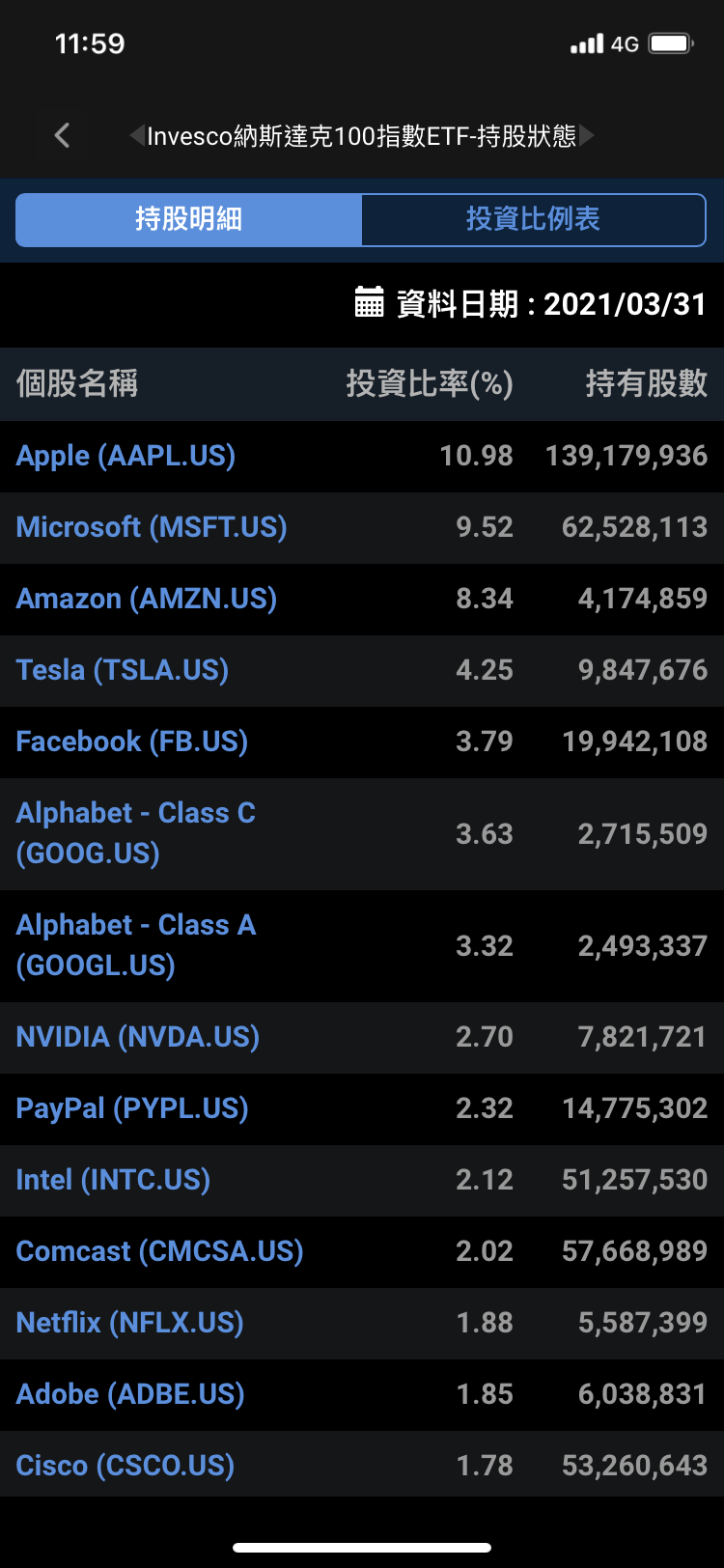This screenshot has width=724, height=1568.
Task: Open the PayPal (PYPL.US) stock link
Action: click(x=132, y=1108)
